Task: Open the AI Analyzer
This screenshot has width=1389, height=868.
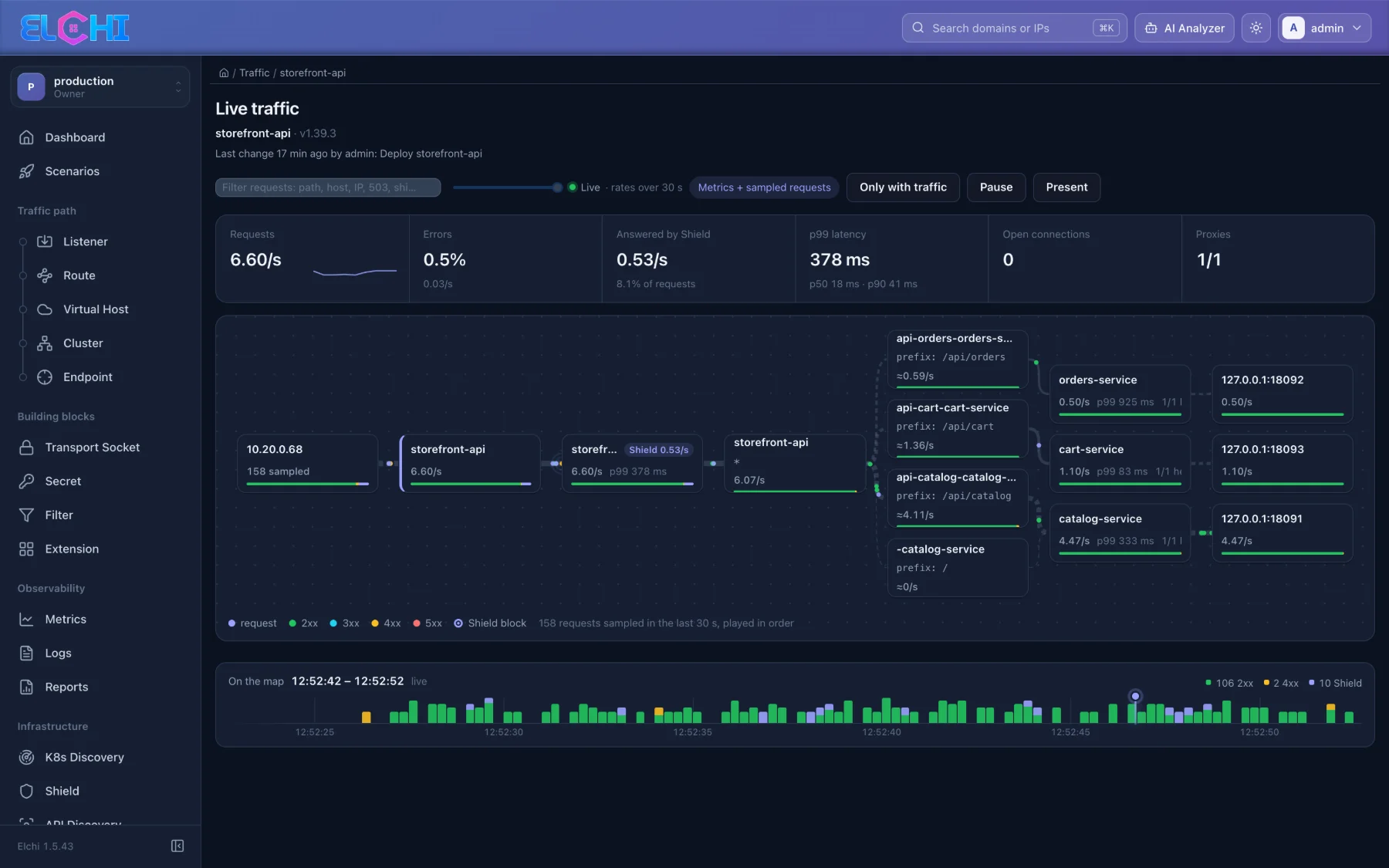Action: pos(1185,28)
